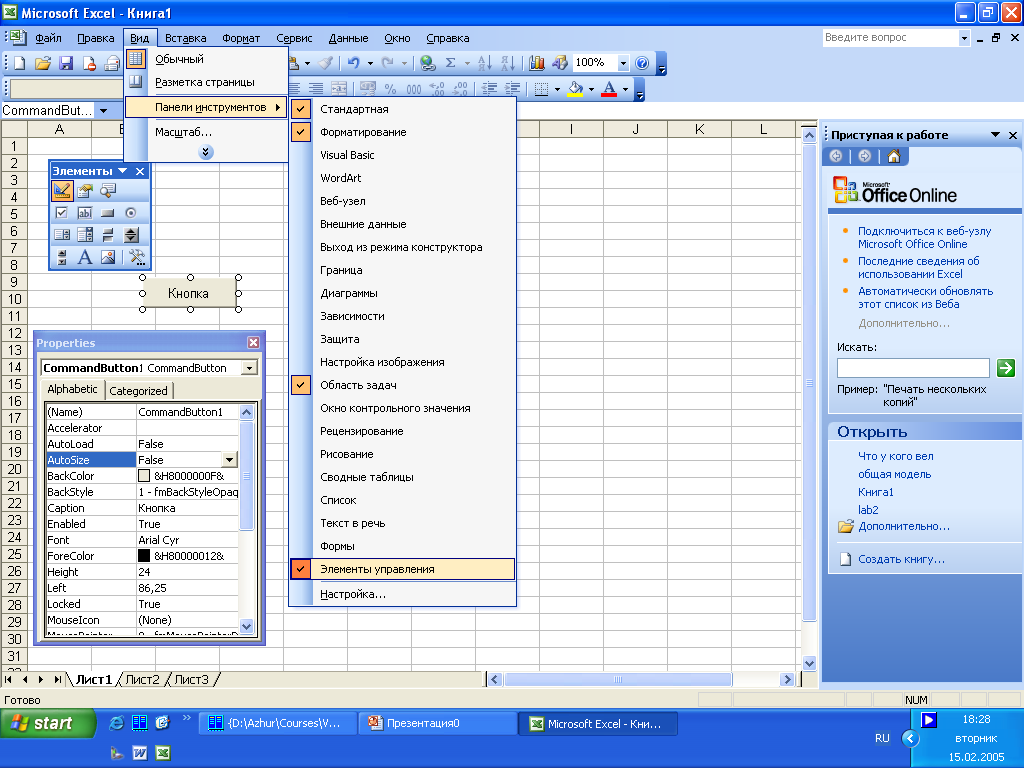Open the Name Box dropdown arrow
The height and width of the screenshot is (768, 1024).
(x=103, y=110)
